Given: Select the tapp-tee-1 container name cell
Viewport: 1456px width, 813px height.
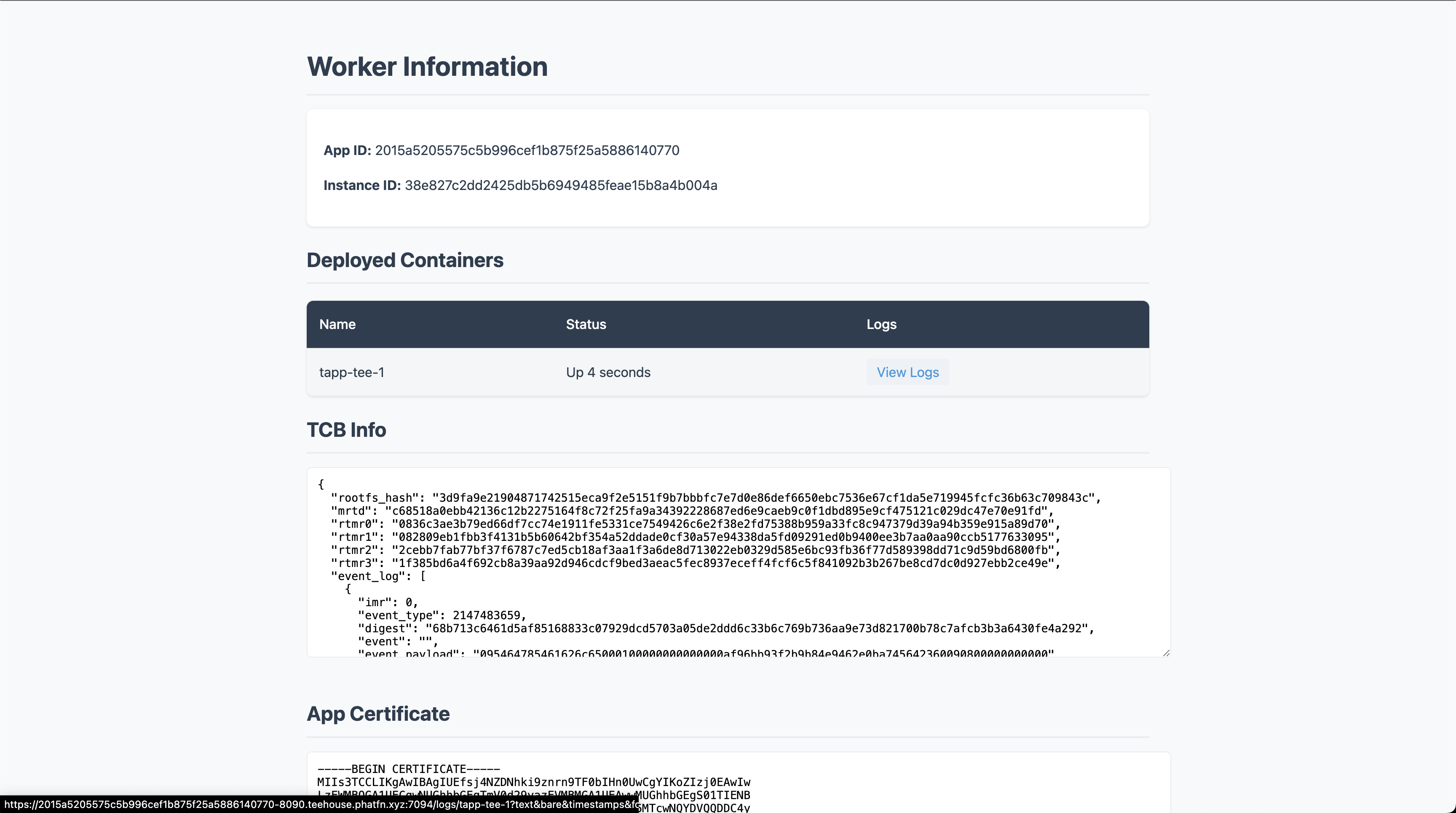Looking at the screenshot, I should coord(351,372).
